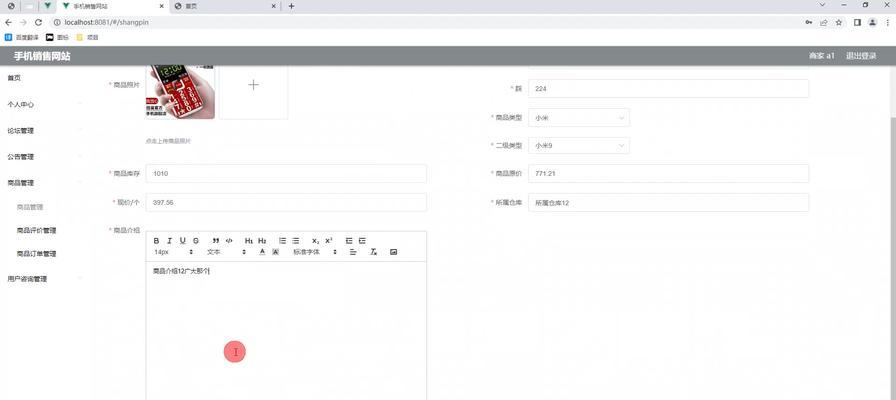Insert an ordered list in the editor

[282, 241]
